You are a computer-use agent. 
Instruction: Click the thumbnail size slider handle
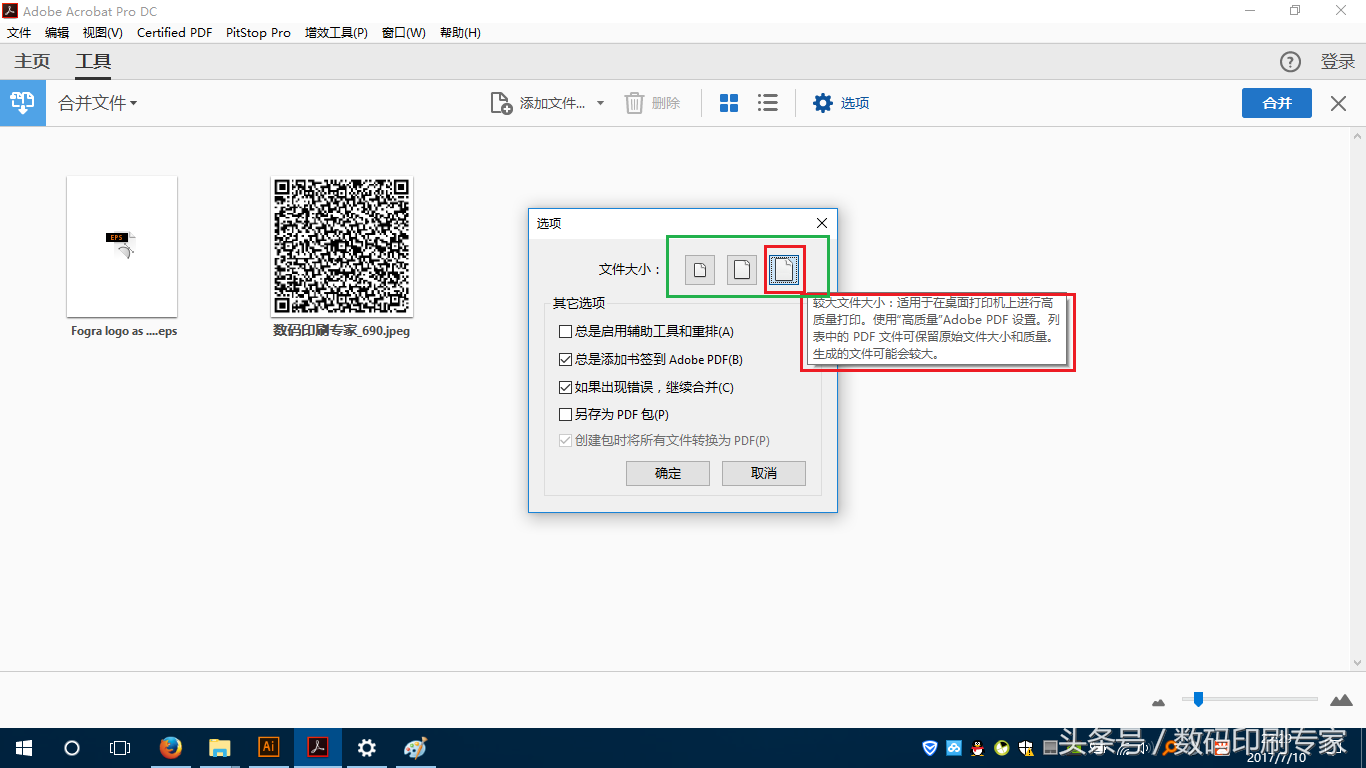point(1198,699)
